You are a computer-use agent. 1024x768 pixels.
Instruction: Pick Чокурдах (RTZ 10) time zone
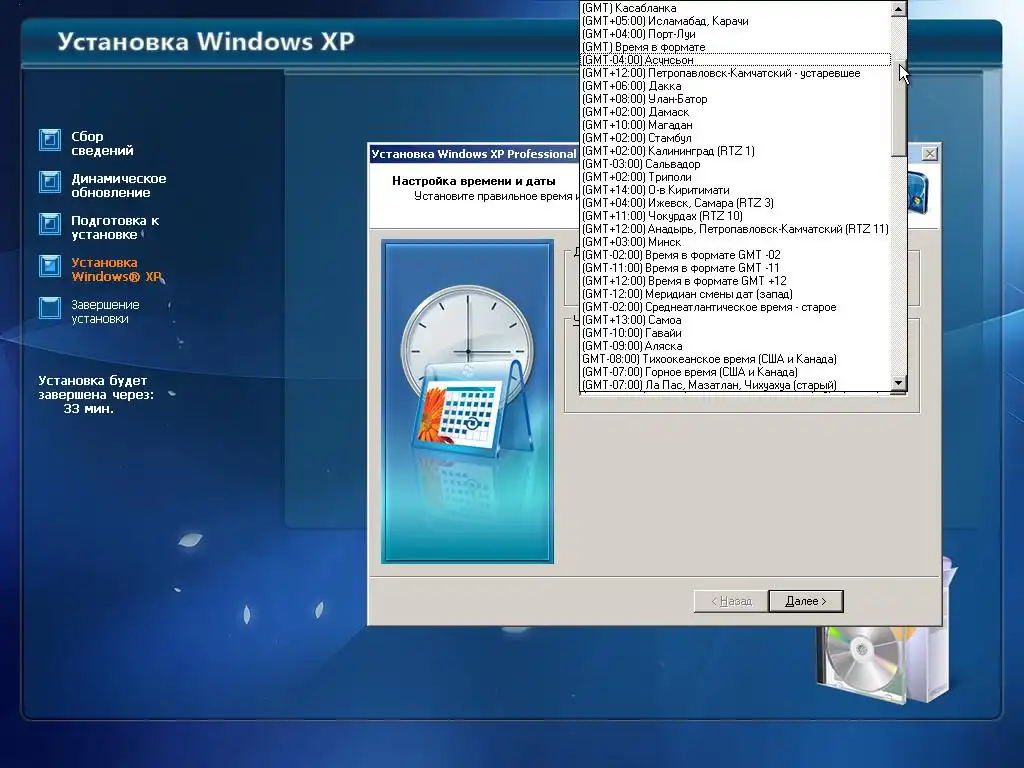[735, 216]
